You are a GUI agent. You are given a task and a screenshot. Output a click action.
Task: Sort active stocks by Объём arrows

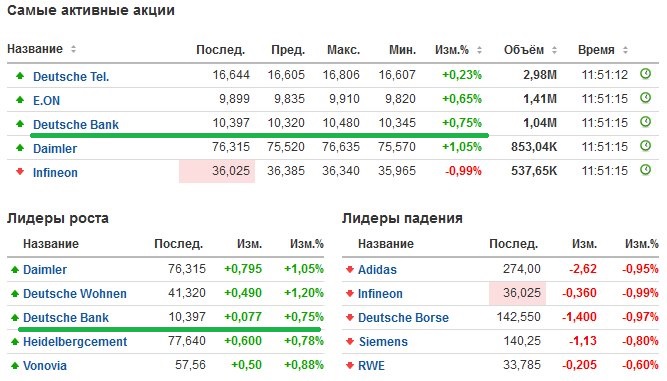coord(554,50)
